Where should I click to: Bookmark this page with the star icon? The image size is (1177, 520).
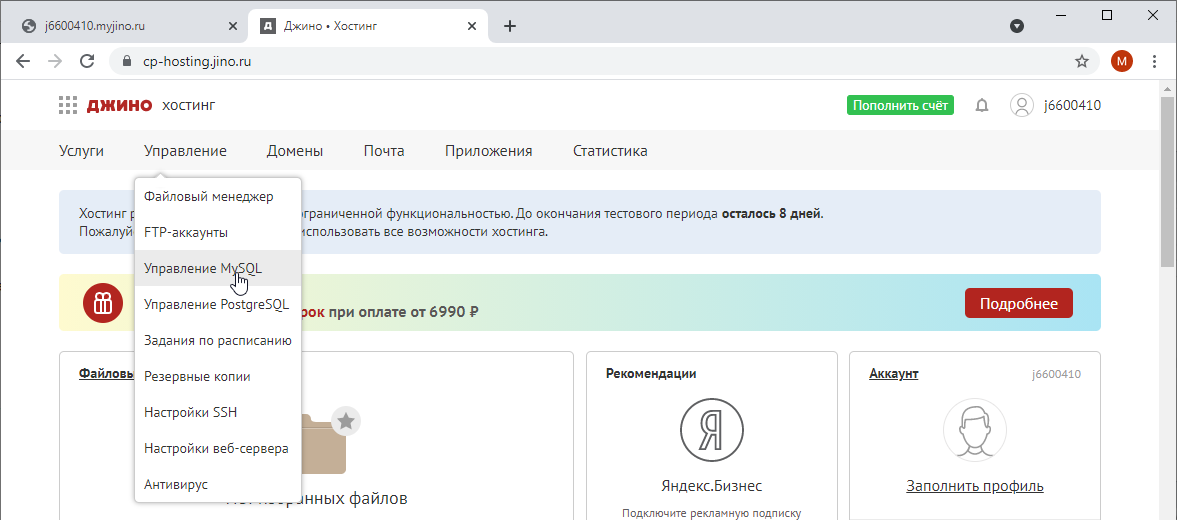pos(1081,61)
